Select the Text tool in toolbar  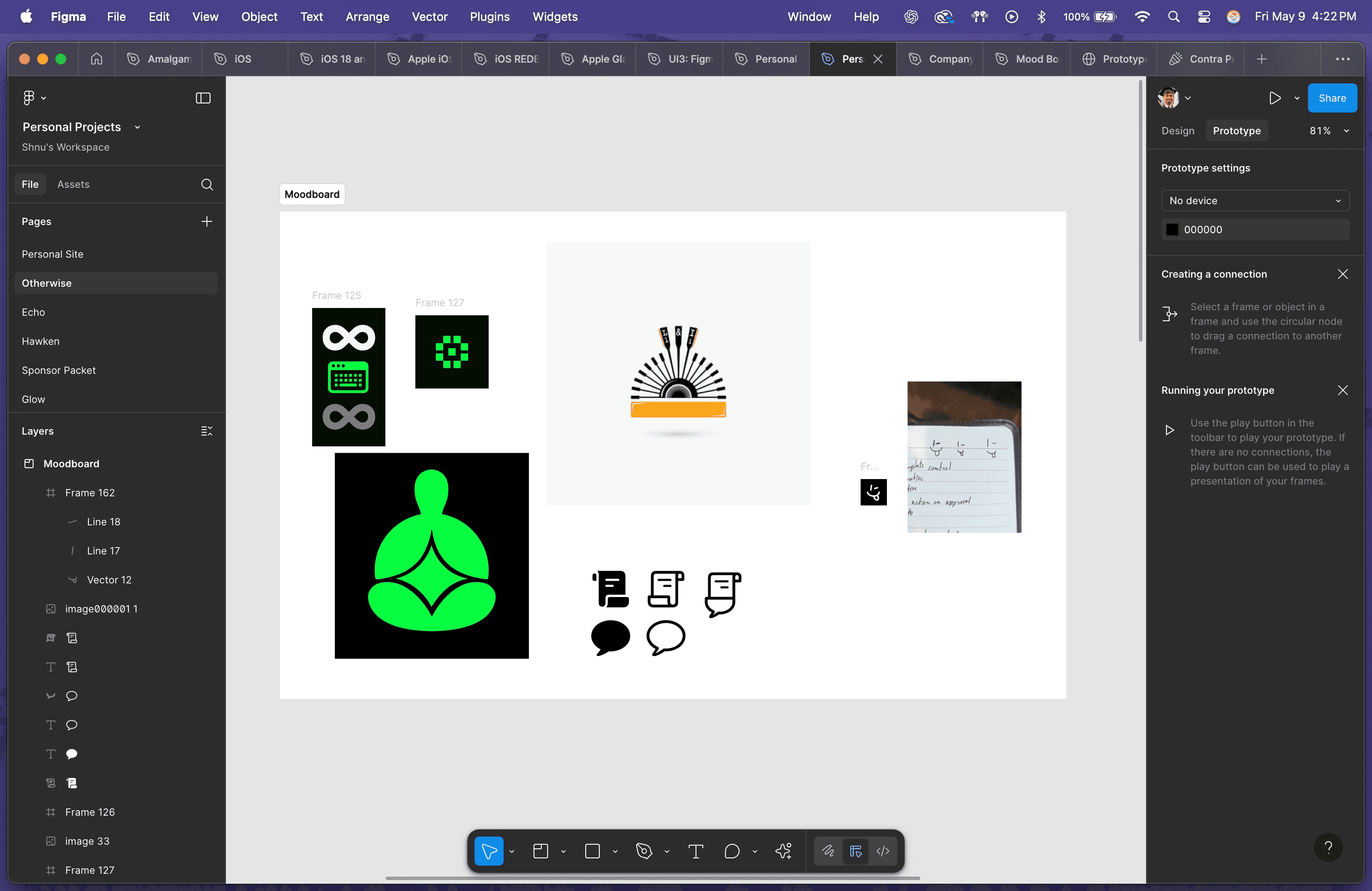pos(696,851)
